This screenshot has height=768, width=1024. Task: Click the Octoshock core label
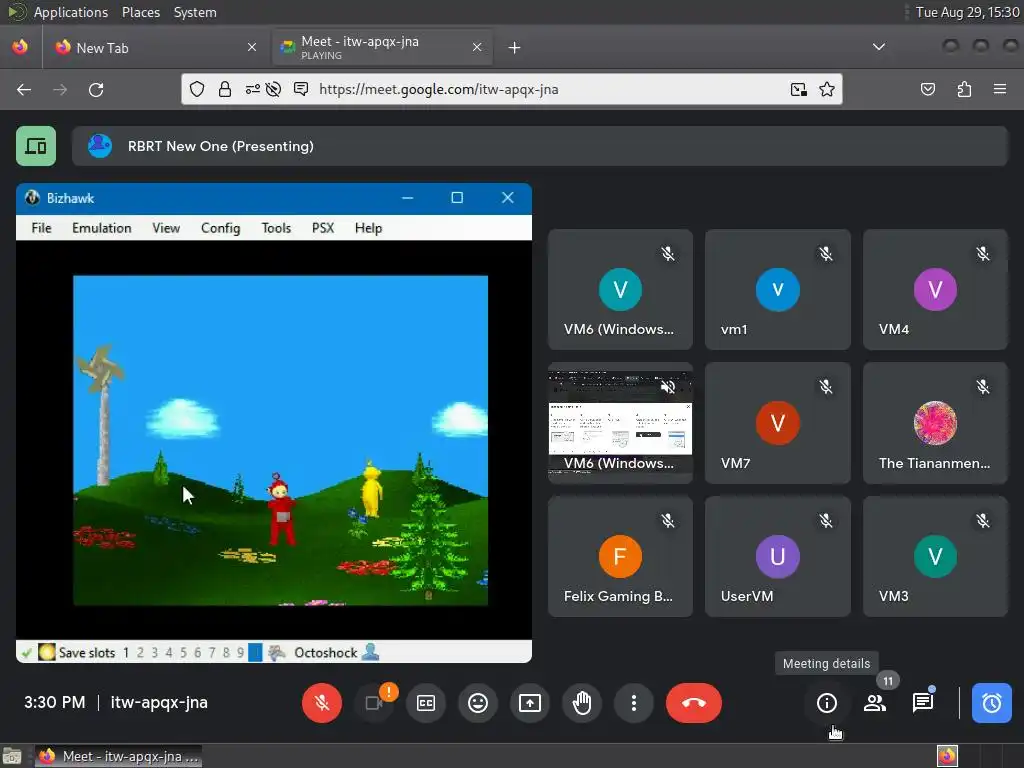coord(326,652)
